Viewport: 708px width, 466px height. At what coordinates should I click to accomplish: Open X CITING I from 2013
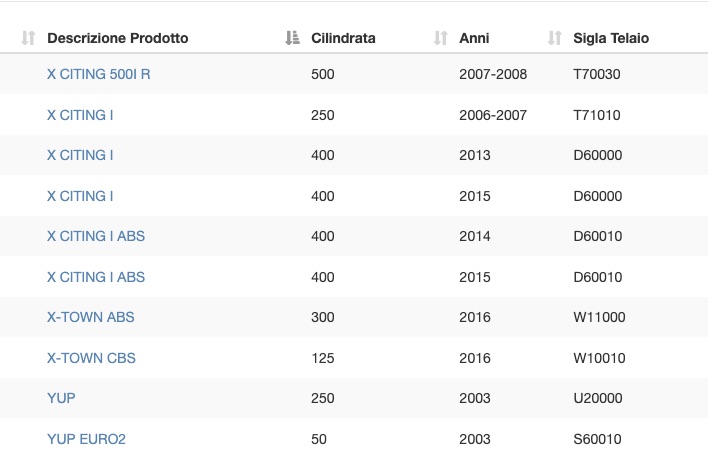[x=80, y=155]
